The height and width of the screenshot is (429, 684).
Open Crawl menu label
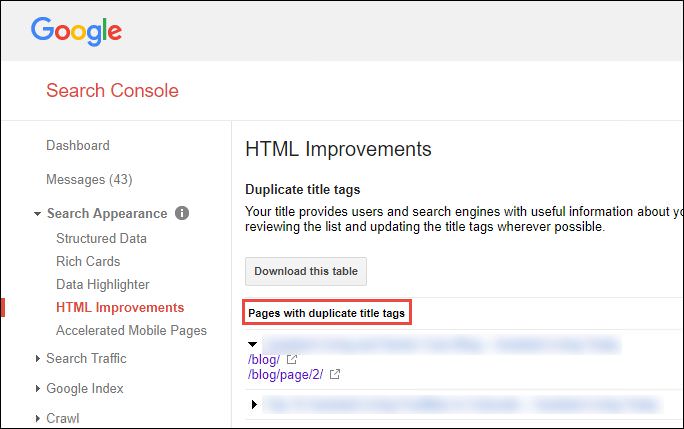coord(63,418)
